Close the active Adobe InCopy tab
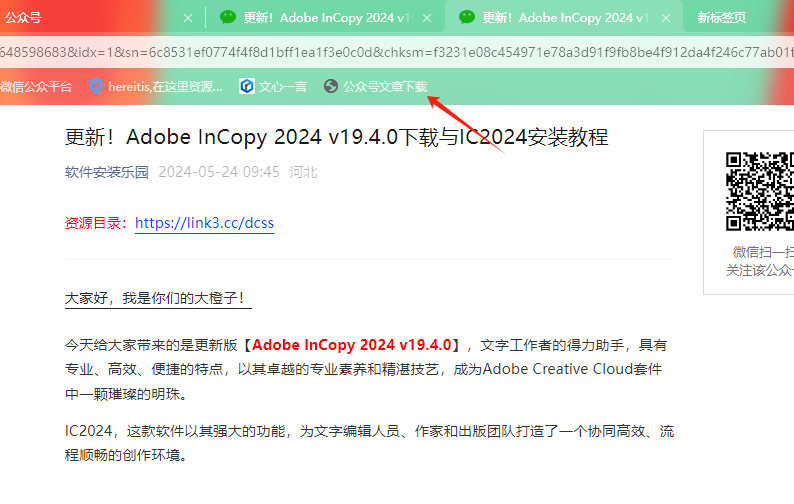The width and height of the screenshot is (794, 504). [x=666, y=18]
